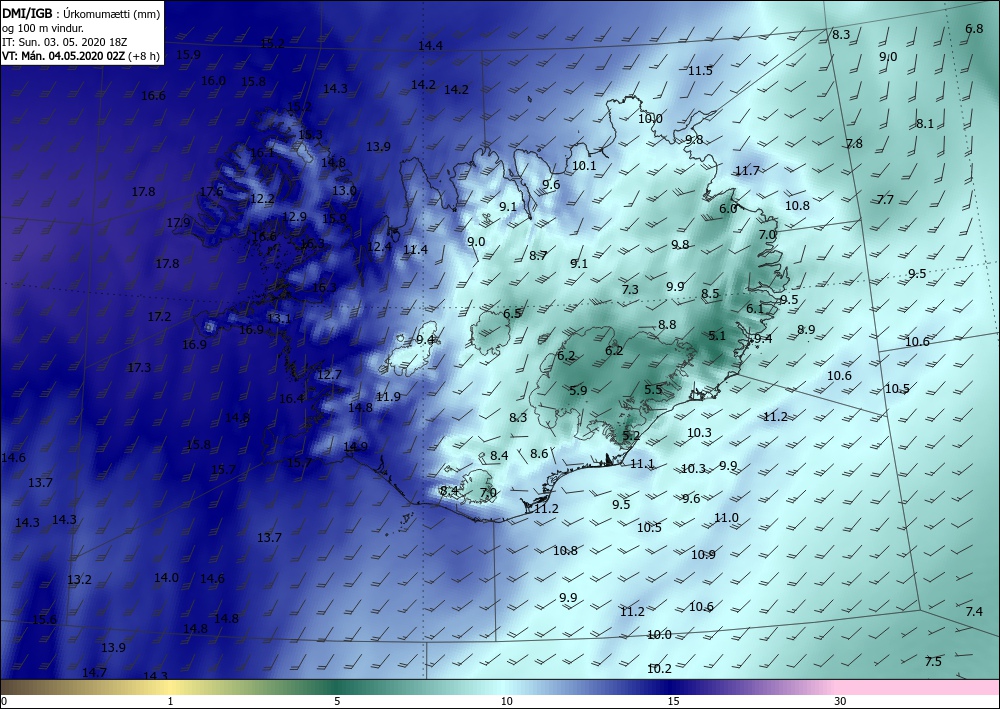
Task: Click the map value 11.9
Action: pyautogui.click(x=388, y=397)
